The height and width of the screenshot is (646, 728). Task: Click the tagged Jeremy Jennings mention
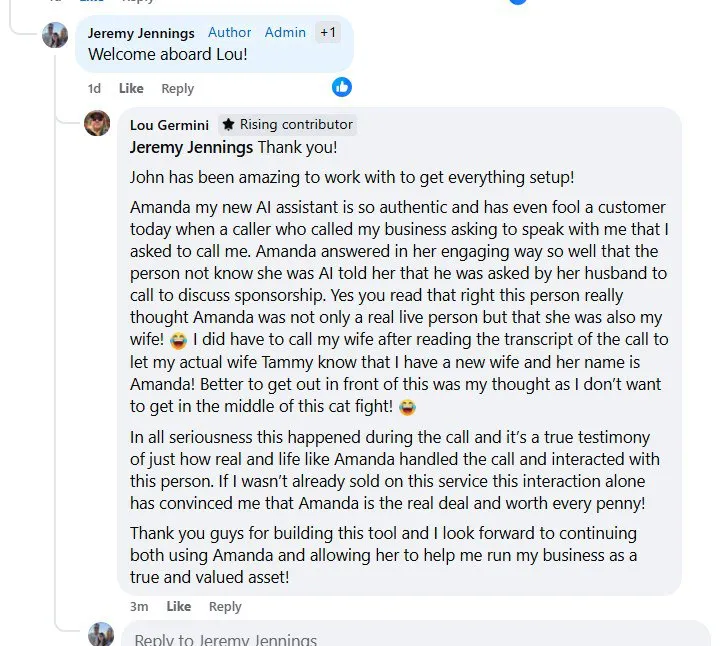[x=191, y=147]
